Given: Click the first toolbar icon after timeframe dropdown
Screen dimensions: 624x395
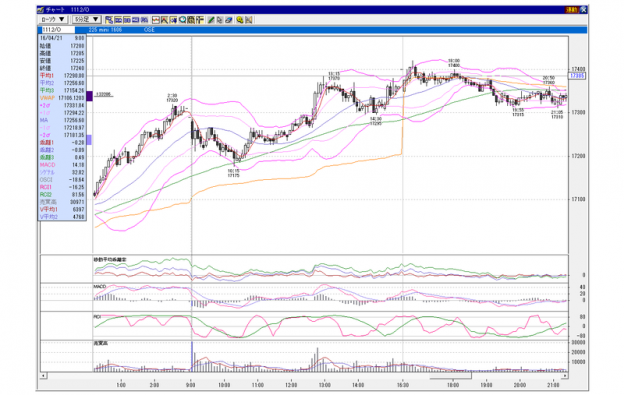Looking at the screenshot, I should 109,19.
